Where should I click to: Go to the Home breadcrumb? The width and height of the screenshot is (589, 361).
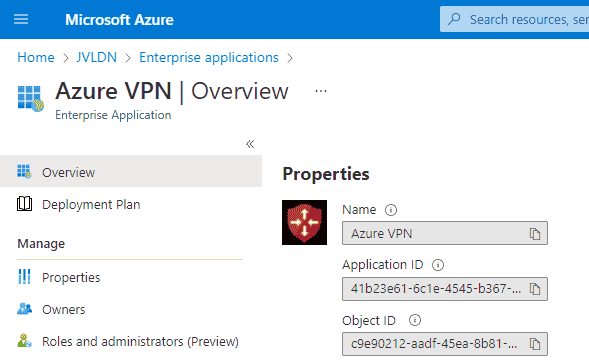[36, 57]
